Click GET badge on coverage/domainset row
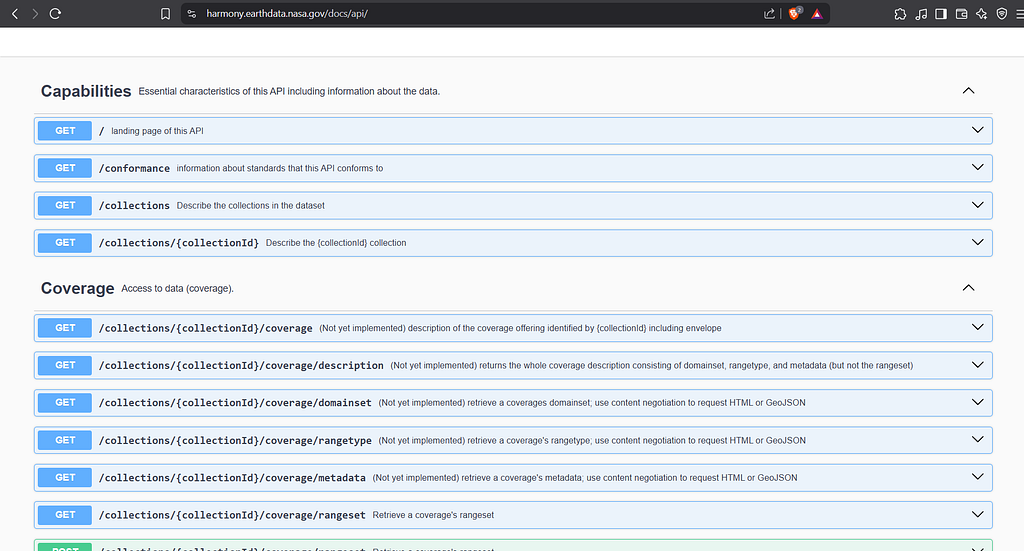Image resolution: width=1024 pixels, height=551 pixels. [65, 402]
